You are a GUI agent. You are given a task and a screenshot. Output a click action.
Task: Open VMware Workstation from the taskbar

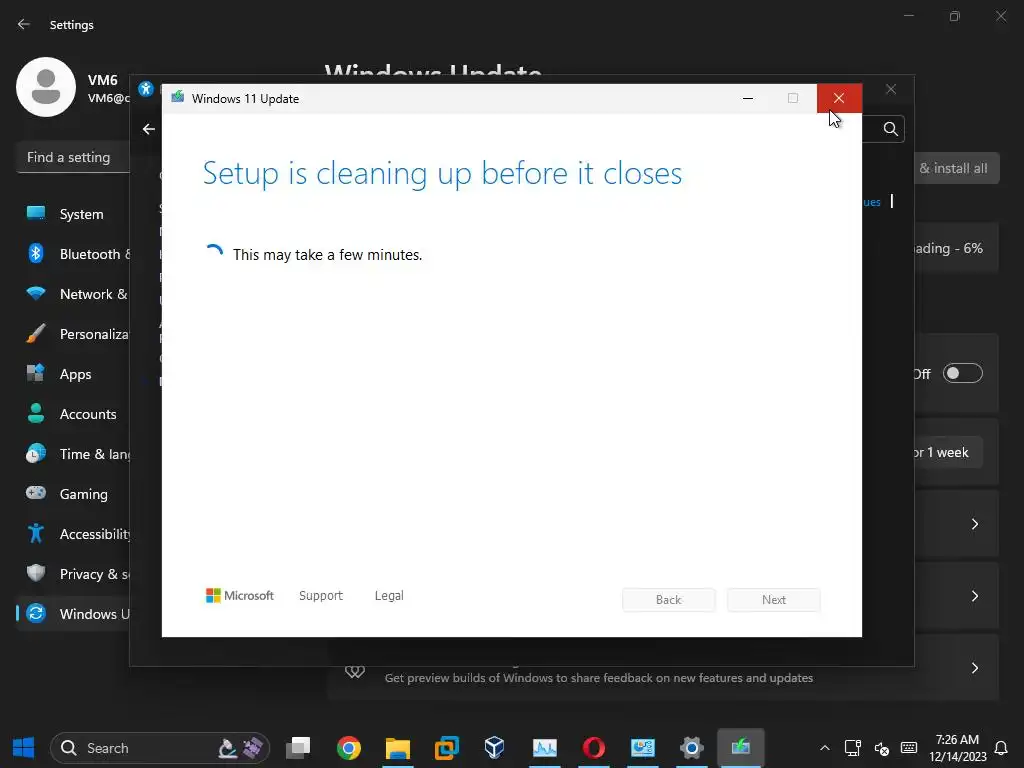(x=447, y=748)
